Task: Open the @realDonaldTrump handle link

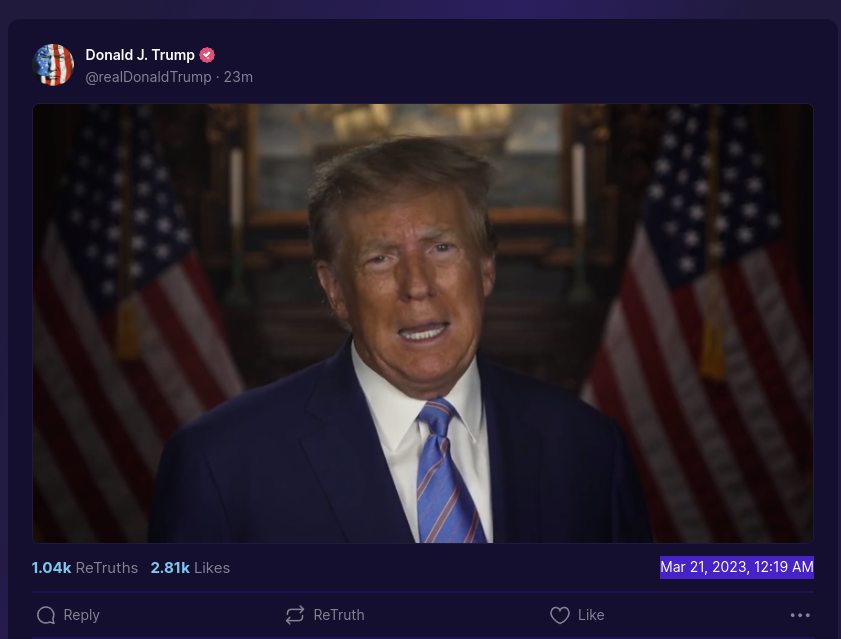Action: pos(149,77)
